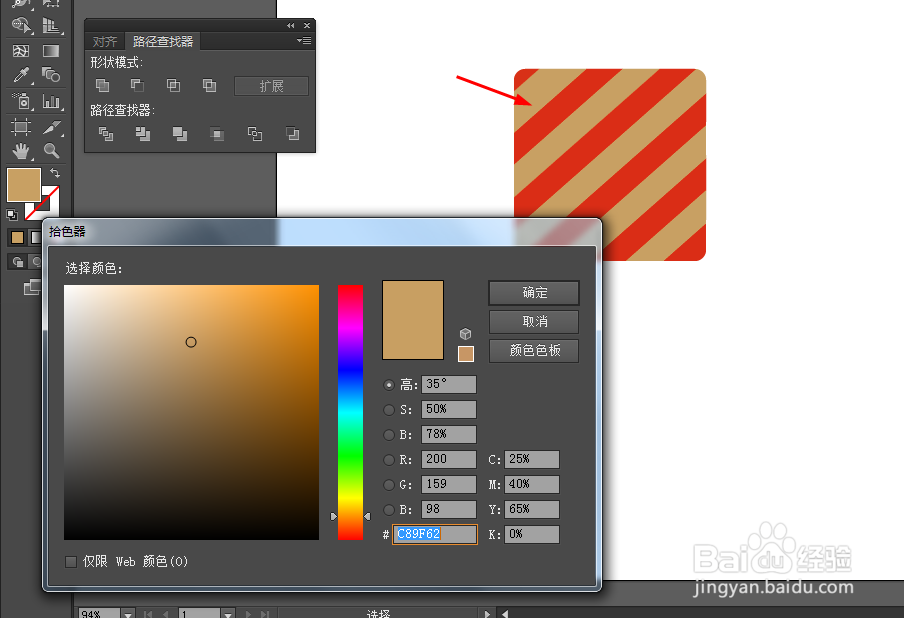Screen dimensions: 904x618
Task: Open the Change Screen Mode icon
Action: 32,287
